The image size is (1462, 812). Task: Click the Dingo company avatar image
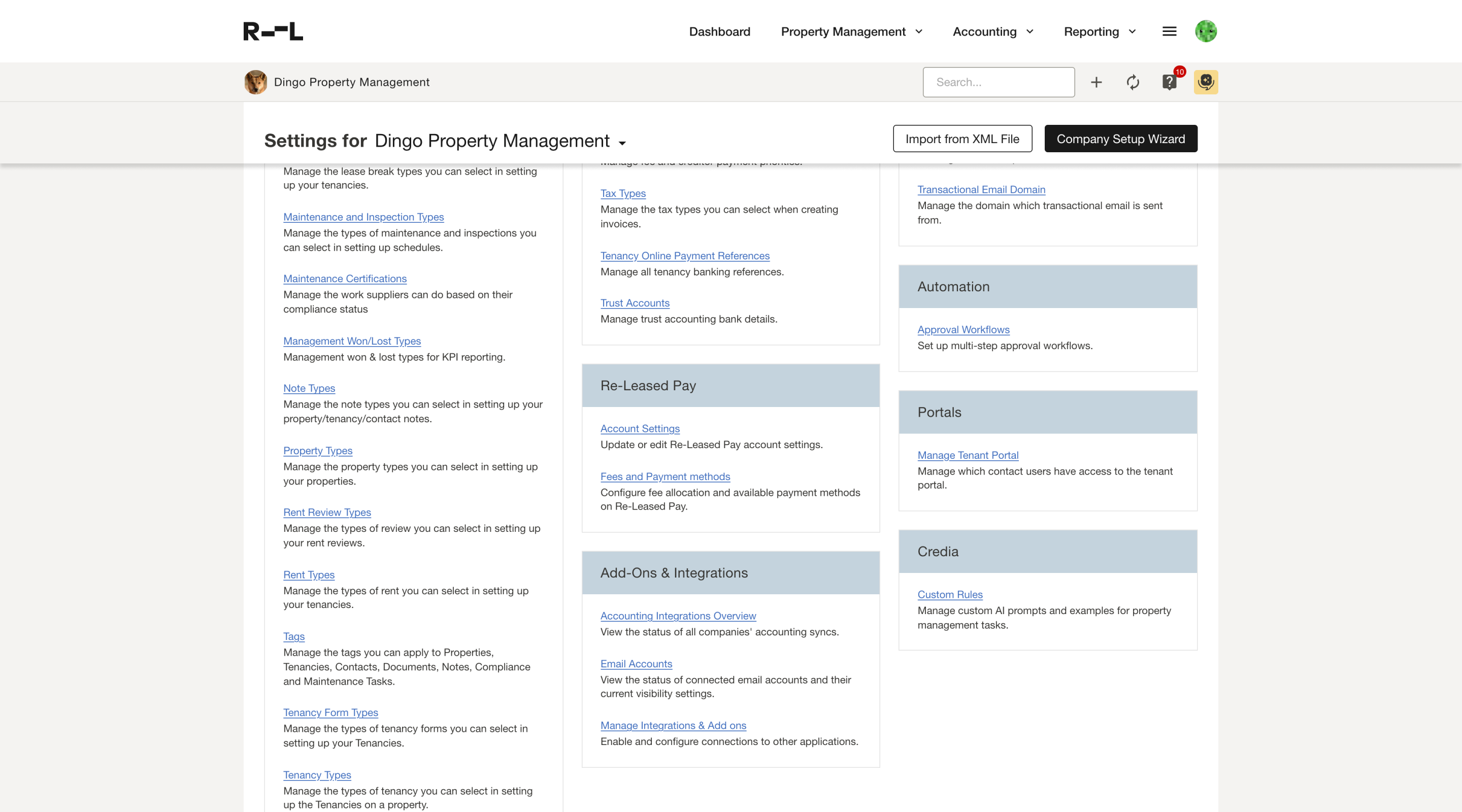255,82
